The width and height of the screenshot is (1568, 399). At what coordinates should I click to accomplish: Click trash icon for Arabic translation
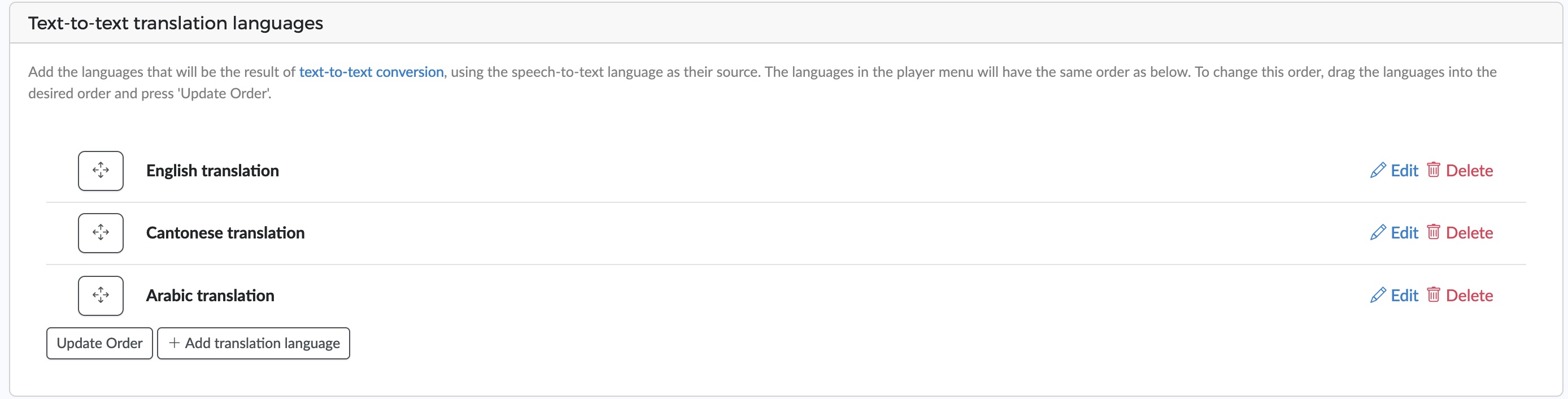[1434, 294]
